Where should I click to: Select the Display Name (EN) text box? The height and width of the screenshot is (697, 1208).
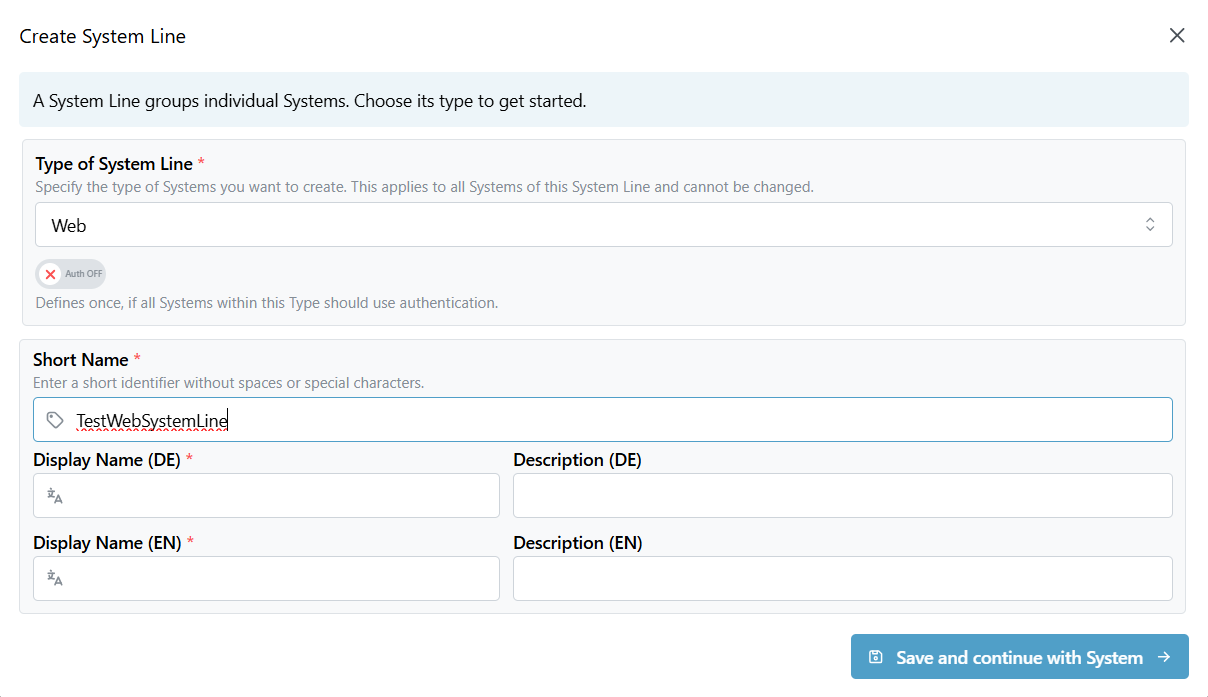point(280,579)
